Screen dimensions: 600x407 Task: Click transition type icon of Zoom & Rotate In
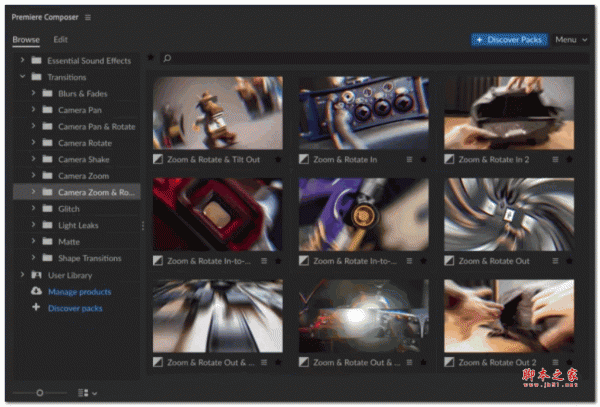coord(304,159)
